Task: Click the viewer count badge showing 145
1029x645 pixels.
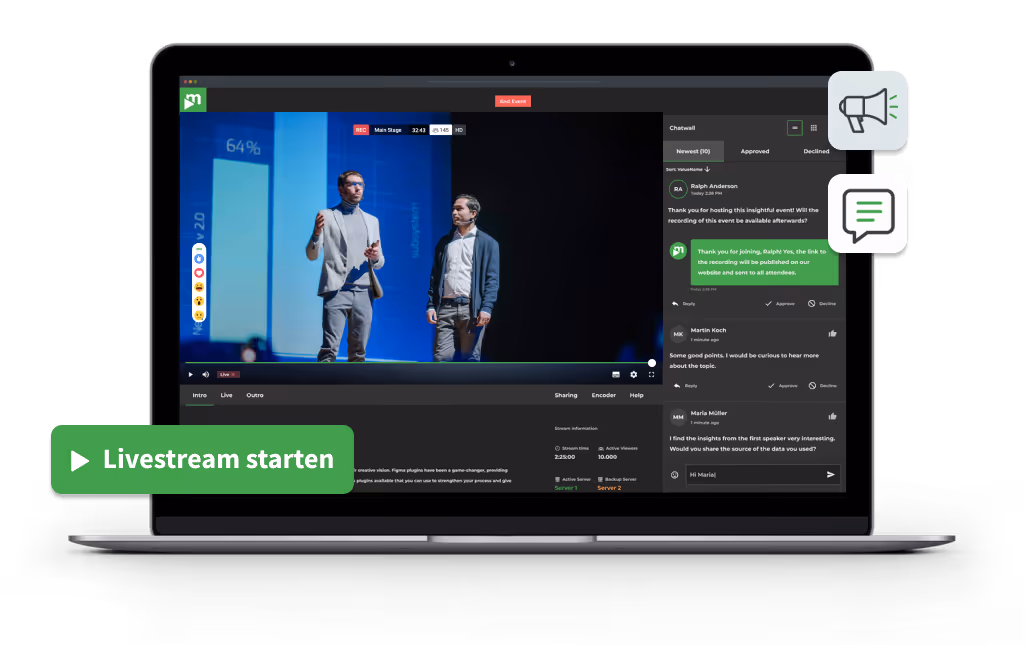Action: tap(441, 130)
